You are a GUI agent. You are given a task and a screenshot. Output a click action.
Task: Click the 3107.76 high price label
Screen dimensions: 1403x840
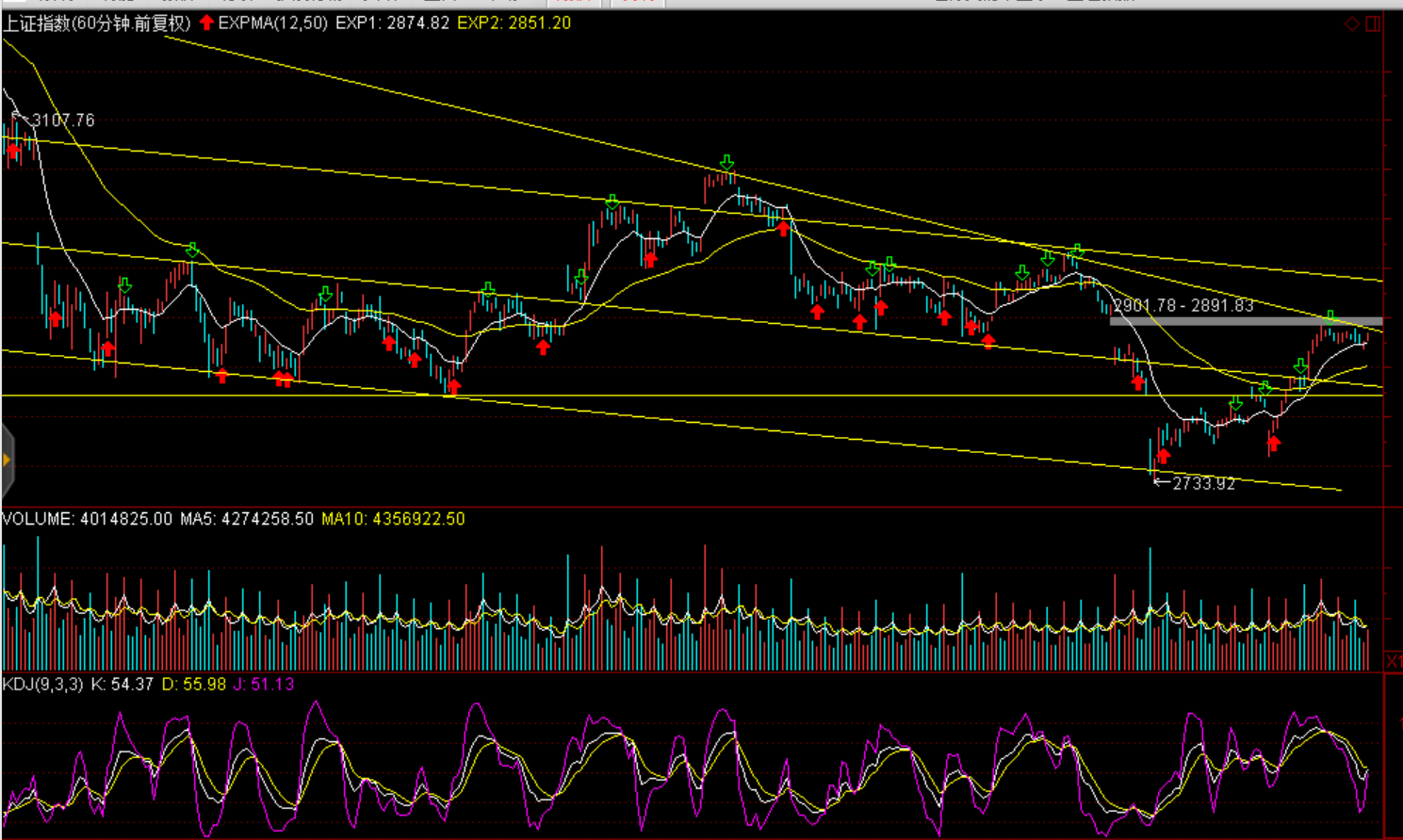click(62, 121)
